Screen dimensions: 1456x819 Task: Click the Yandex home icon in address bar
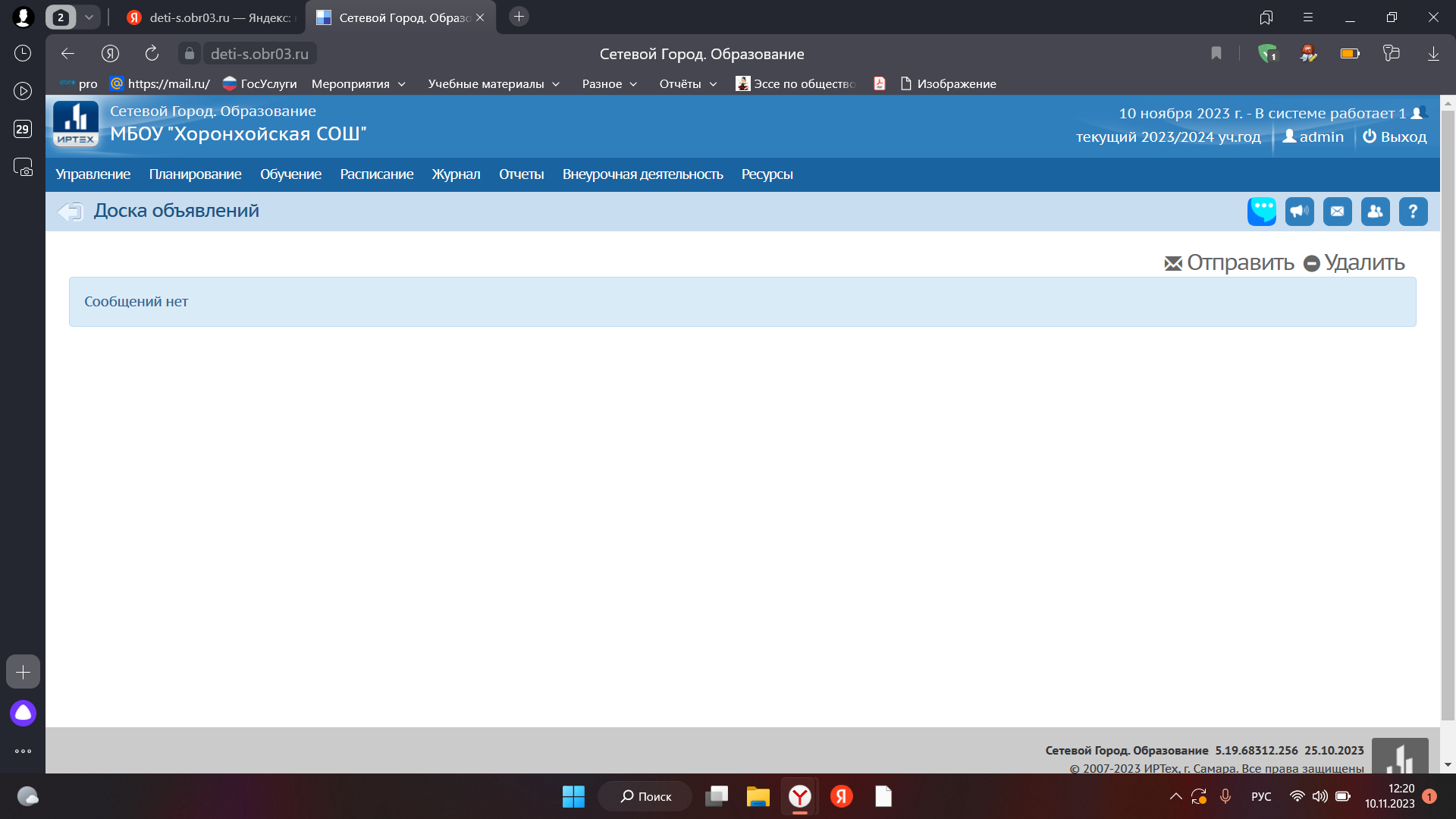point(110,53)
